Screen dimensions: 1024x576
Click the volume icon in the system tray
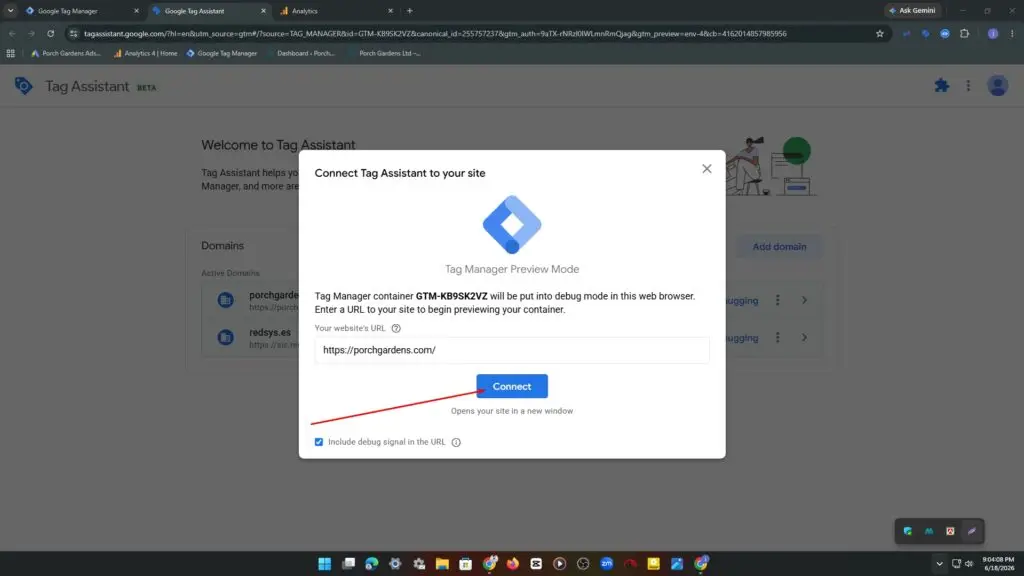pos(968,564)
